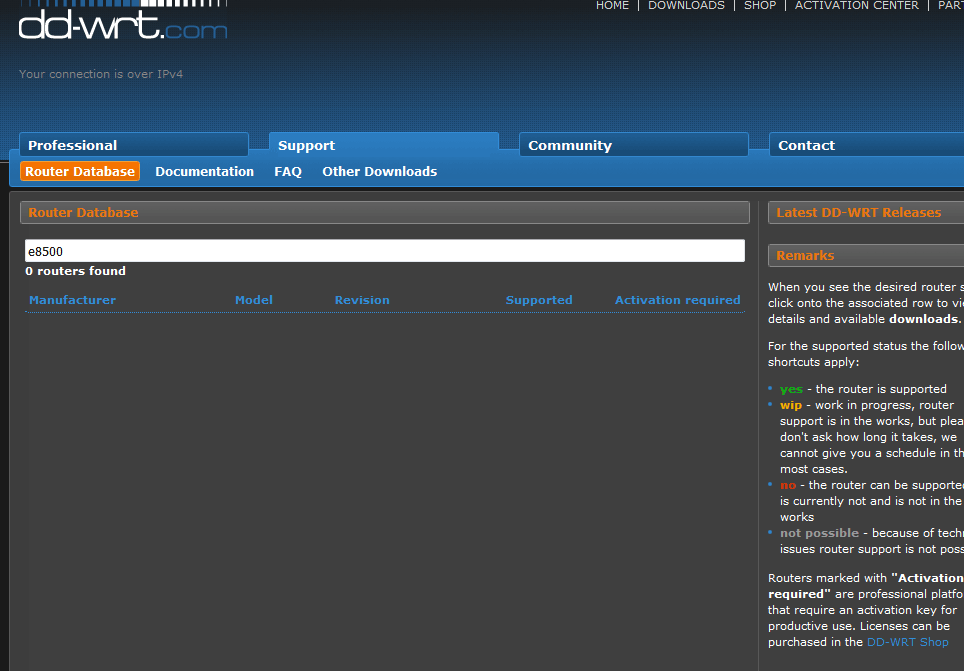Switch to the Community tab
Image resolution: width=964 pixels, height=671 pixels.
634,145
